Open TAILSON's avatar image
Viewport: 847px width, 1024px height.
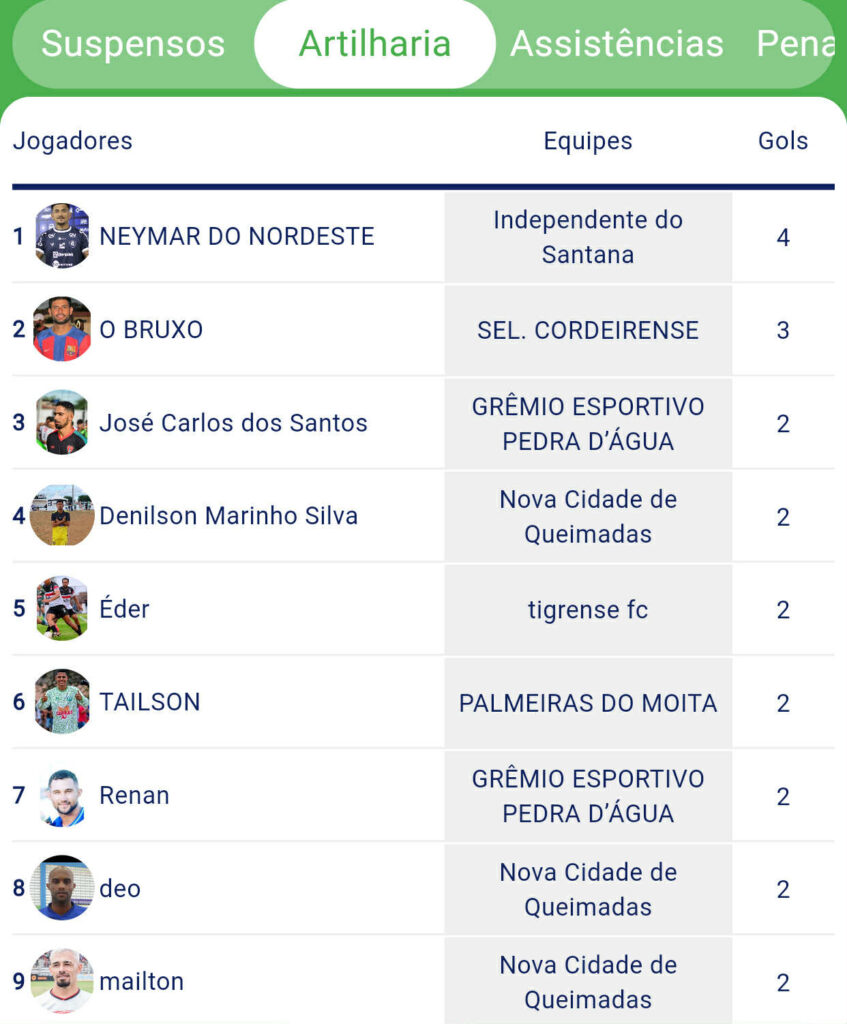(62, 701)
